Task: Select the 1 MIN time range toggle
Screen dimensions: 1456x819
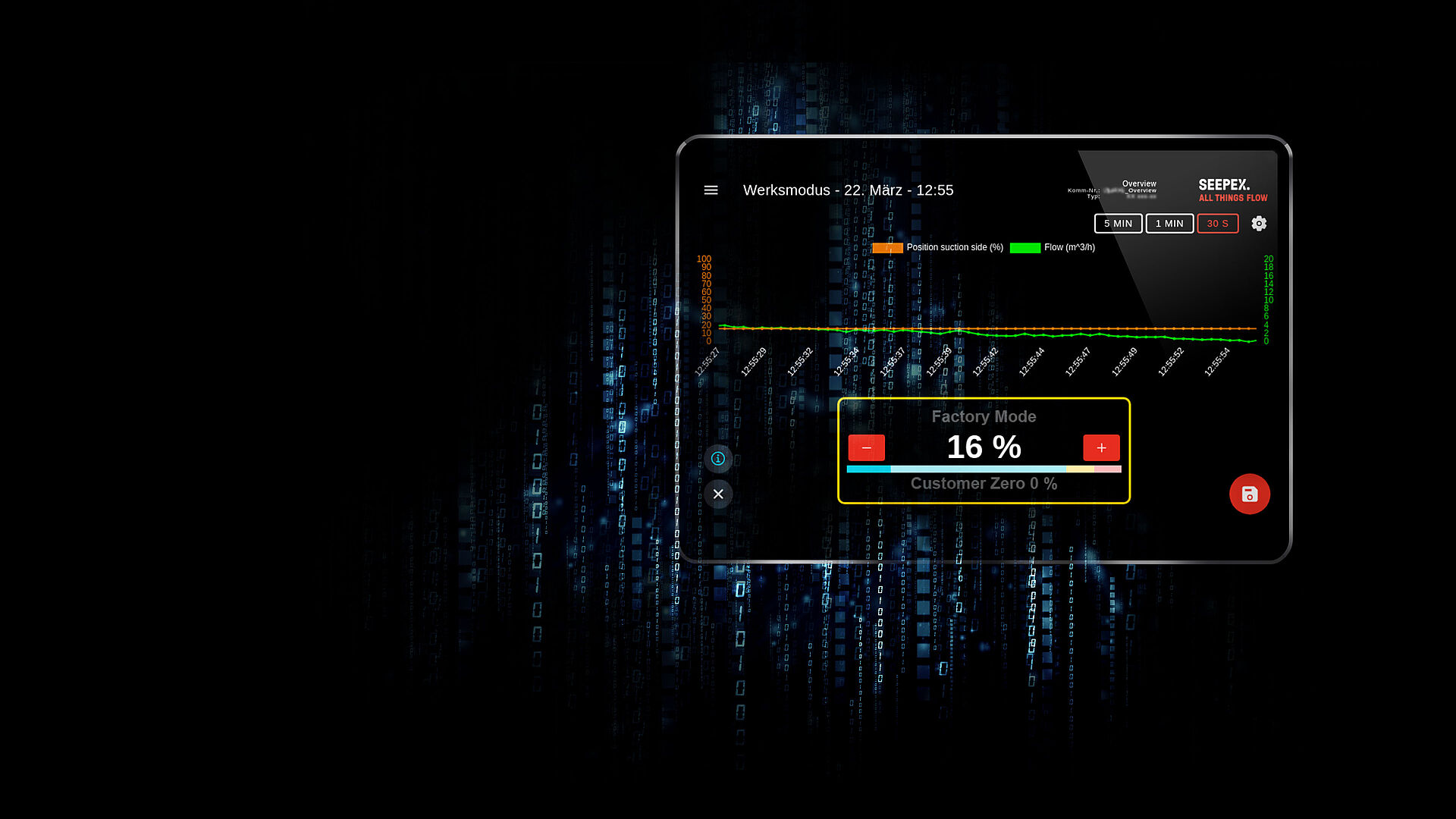Action: [1167, 222]
